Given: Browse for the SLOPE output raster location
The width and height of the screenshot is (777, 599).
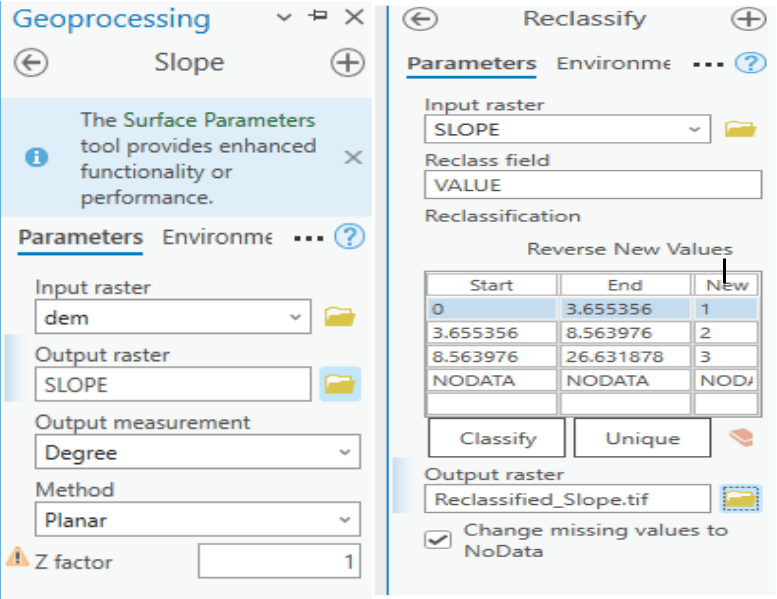Looking at the screenshot, I should pos(340,384).
